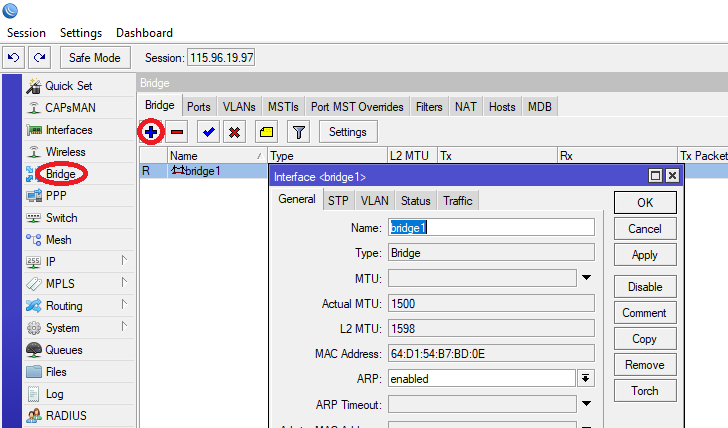This screenshot has height=428, width=728.
Task: Open the ARP dropdown
Action: (x=586, y=378)
